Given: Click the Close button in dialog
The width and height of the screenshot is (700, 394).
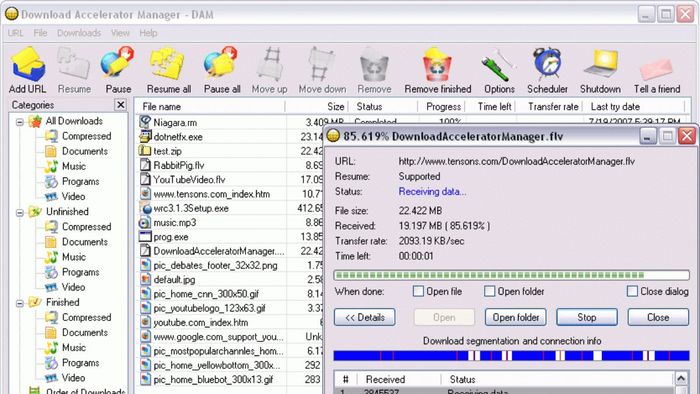Looking at the screenshot, I should tap(658, 317).
